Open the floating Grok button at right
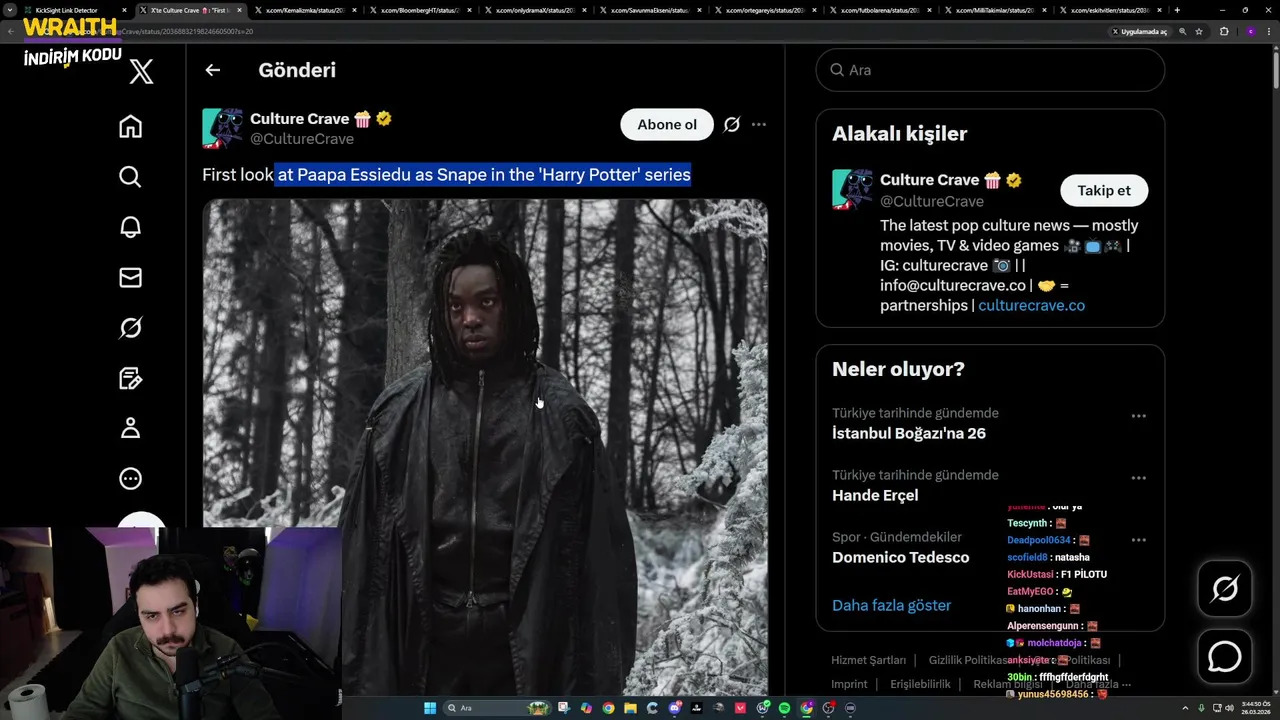1280x720 pixels. point(1225,589)
